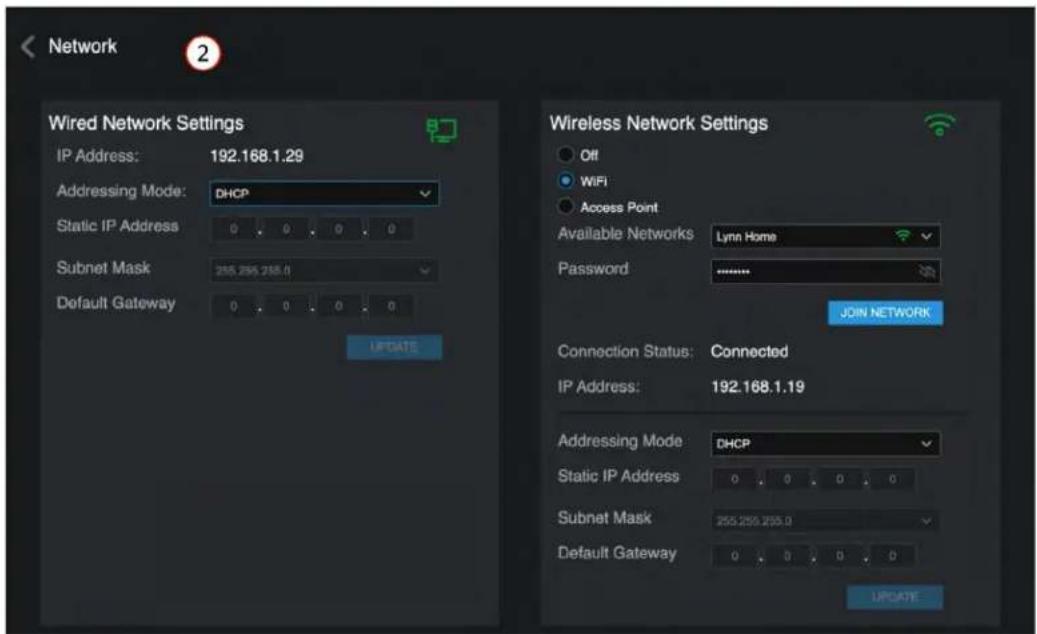Screen dimensions: 1037x634
Task: Open Available Networks Lynn Home dropdown
Action: click(825, 236)
